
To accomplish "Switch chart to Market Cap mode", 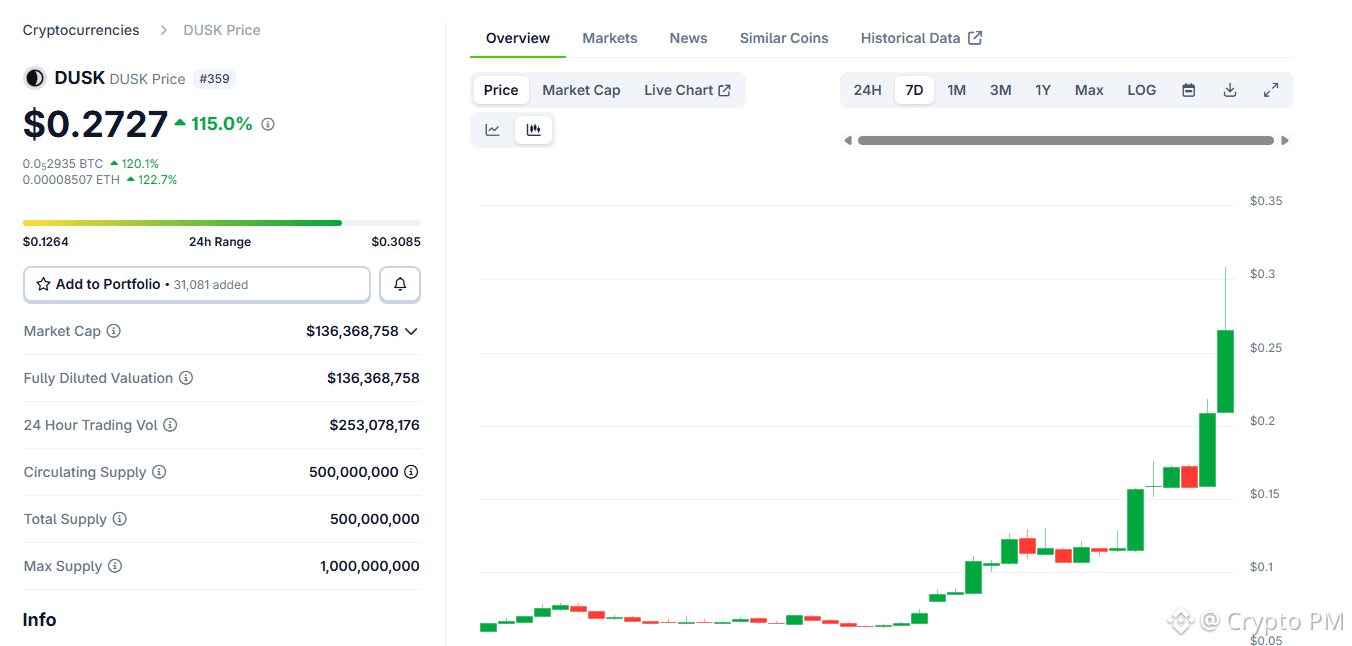I will click(x=581, y=89).
